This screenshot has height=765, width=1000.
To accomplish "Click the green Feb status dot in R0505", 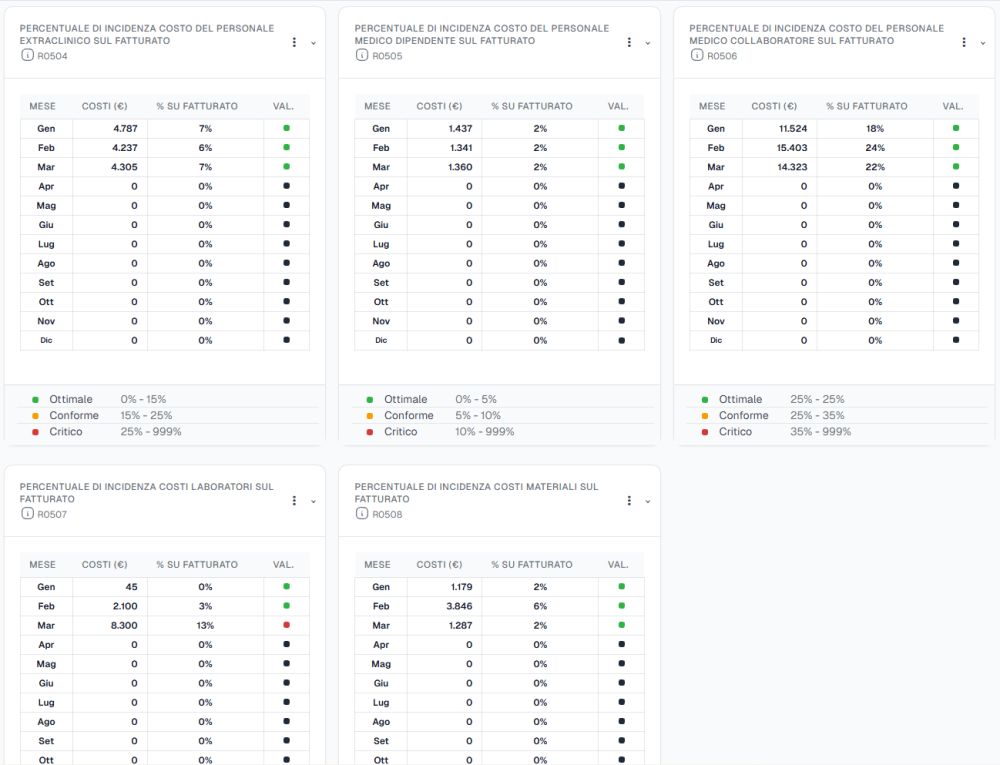I will 622,147.
